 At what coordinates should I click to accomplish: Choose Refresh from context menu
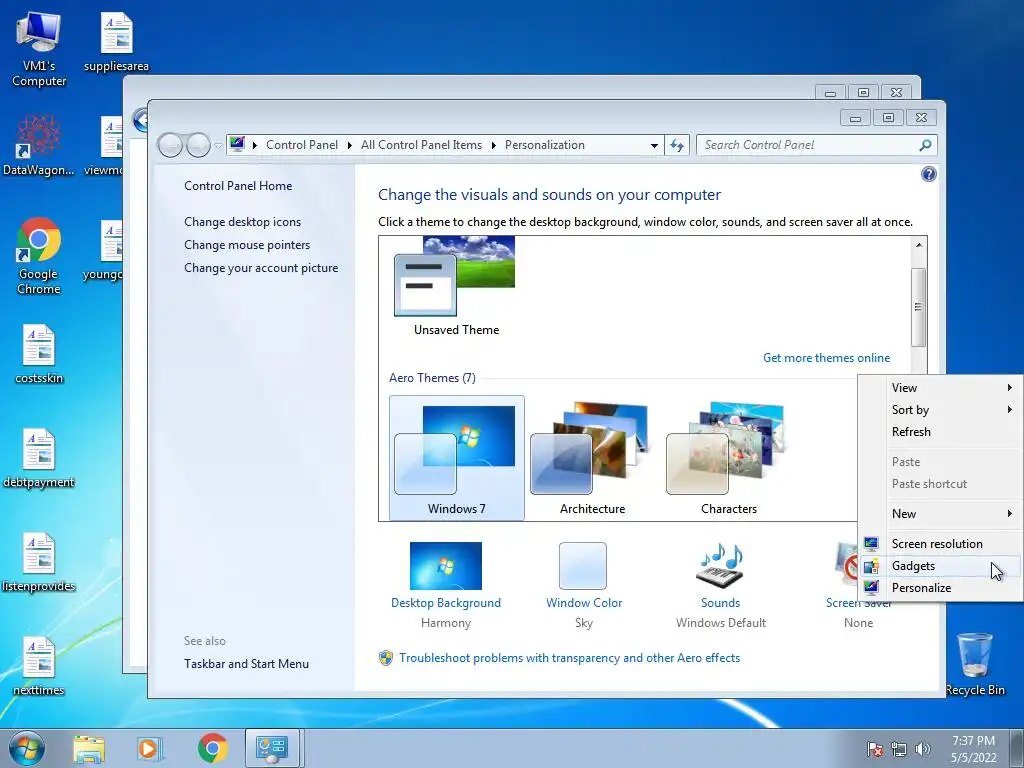click(x=940, y=432)
